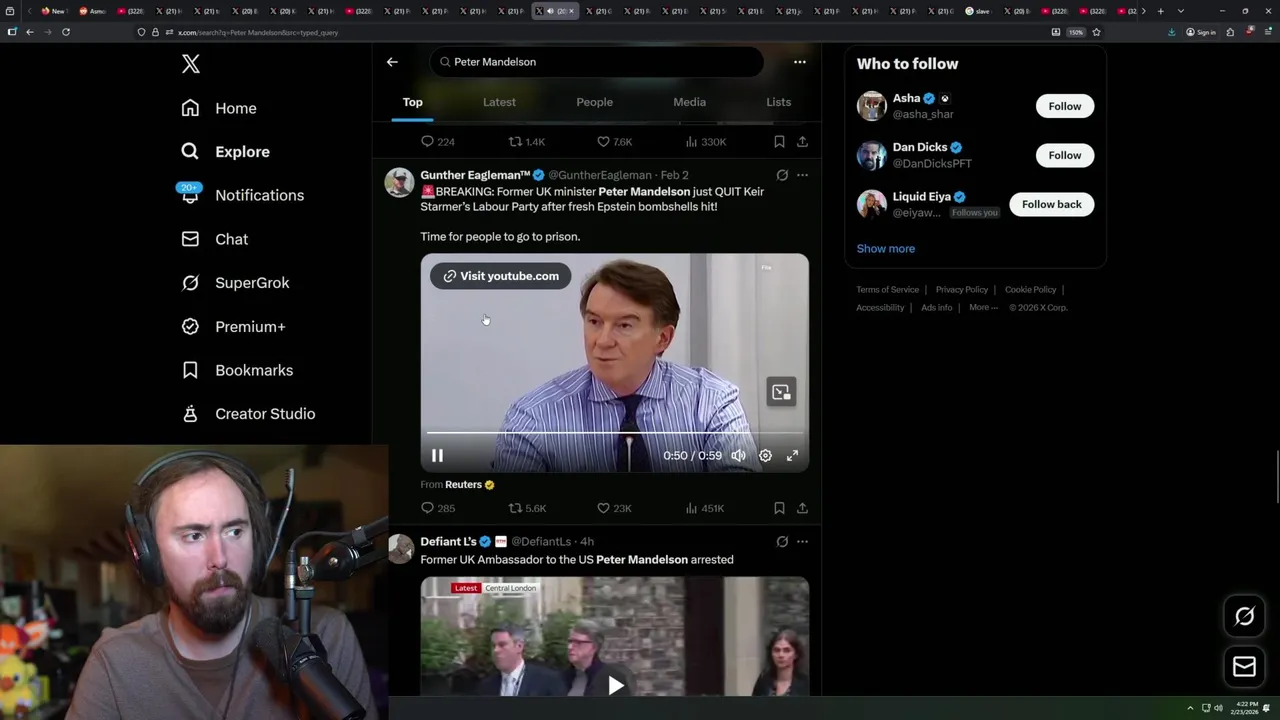Click the back arrow beside search box
The height and width of the screenshot is (720, 1280).
(x=392, y=62)
